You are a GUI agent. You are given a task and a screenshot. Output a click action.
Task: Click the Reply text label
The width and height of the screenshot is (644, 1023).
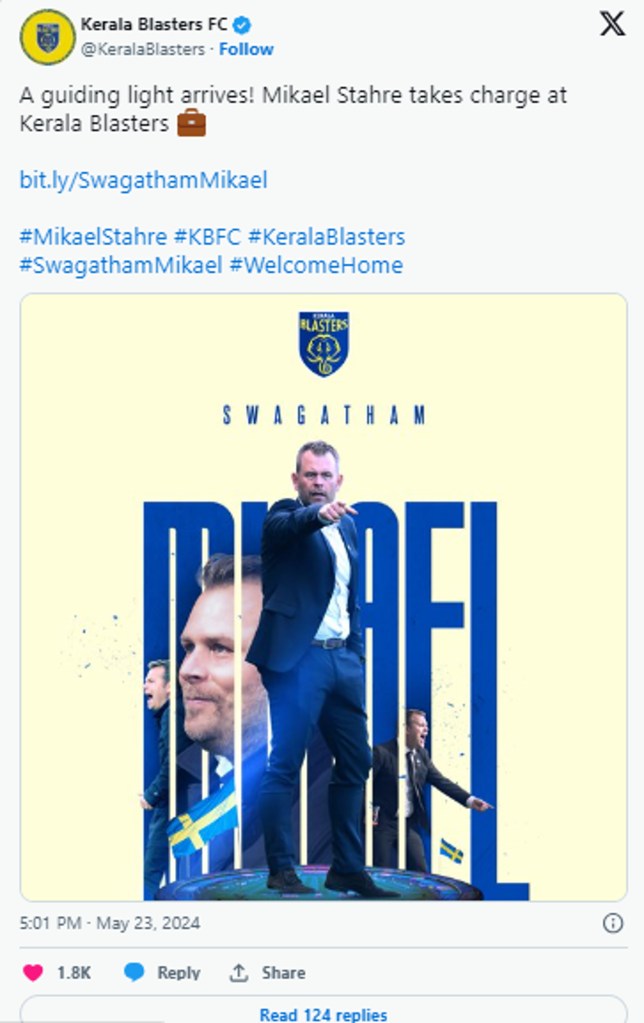(x=178, y=973)
